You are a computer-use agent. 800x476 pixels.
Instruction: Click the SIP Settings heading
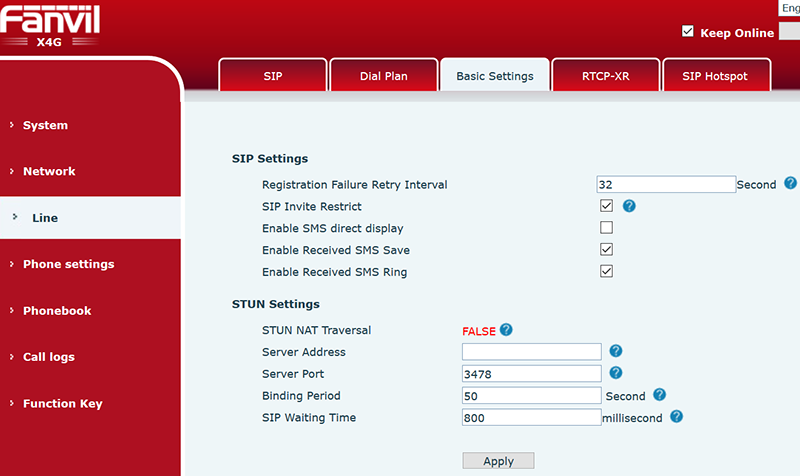270,159
